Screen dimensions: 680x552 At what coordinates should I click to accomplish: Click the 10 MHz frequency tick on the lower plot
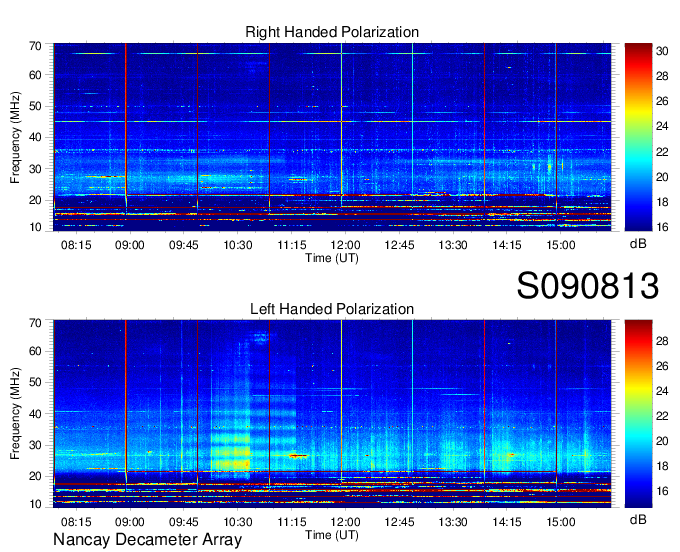click(35, 504)
